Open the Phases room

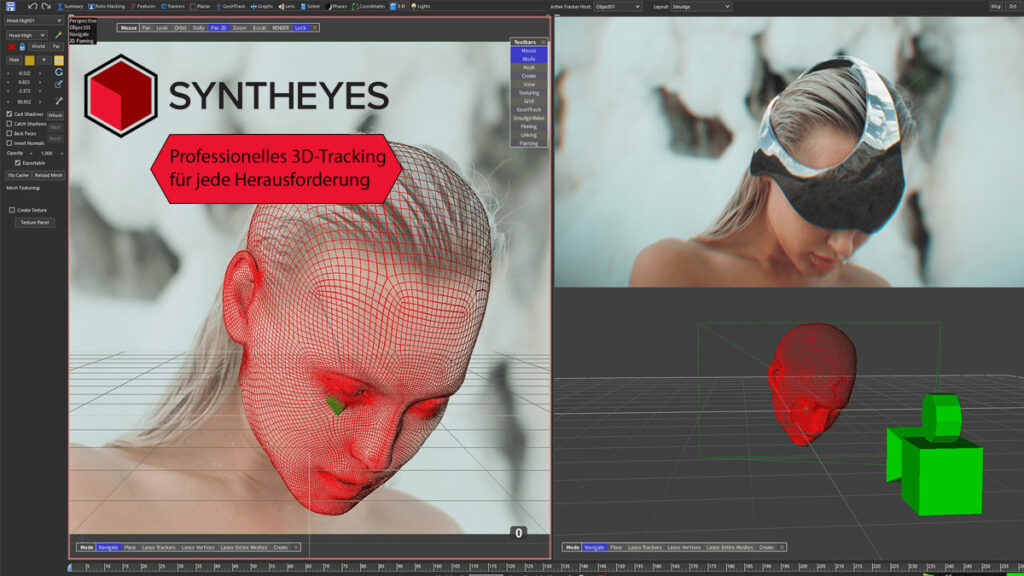click(336, 7)
